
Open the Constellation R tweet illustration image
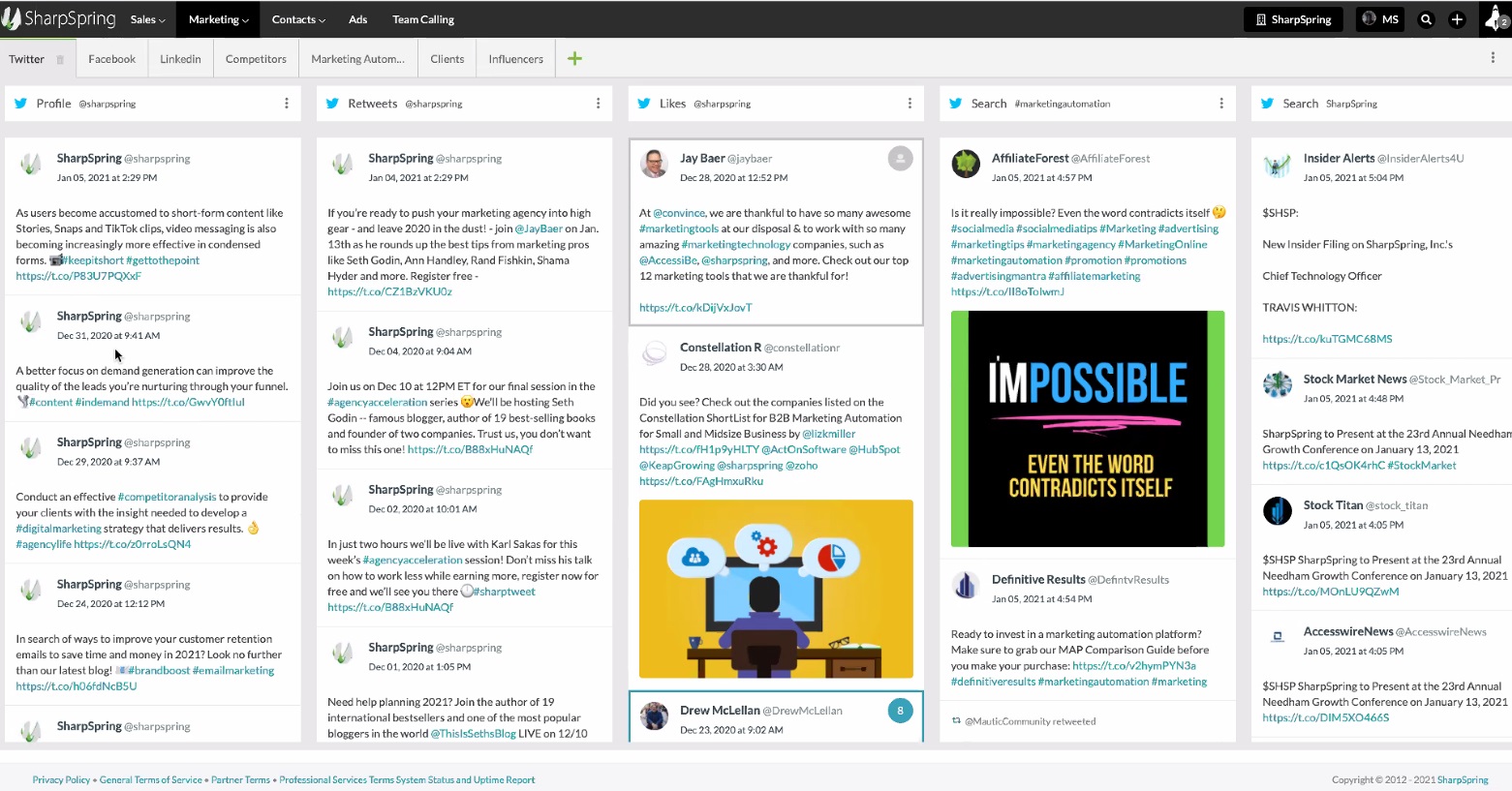coord(776,589)
